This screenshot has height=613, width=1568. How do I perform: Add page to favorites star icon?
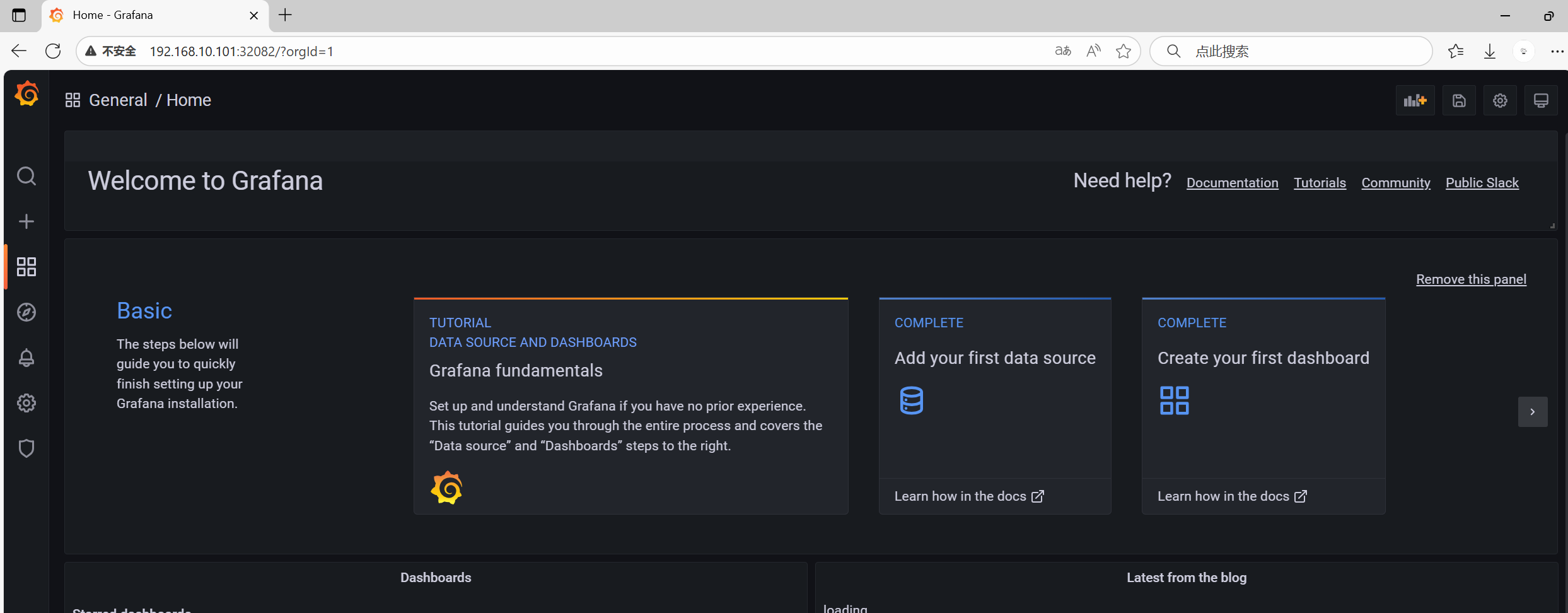[1124, 51]
